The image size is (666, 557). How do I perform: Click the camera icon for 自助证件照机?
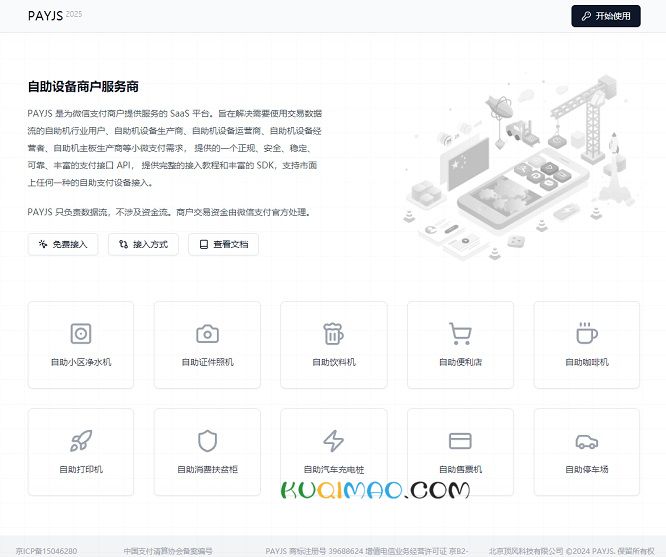pos(207,334)
